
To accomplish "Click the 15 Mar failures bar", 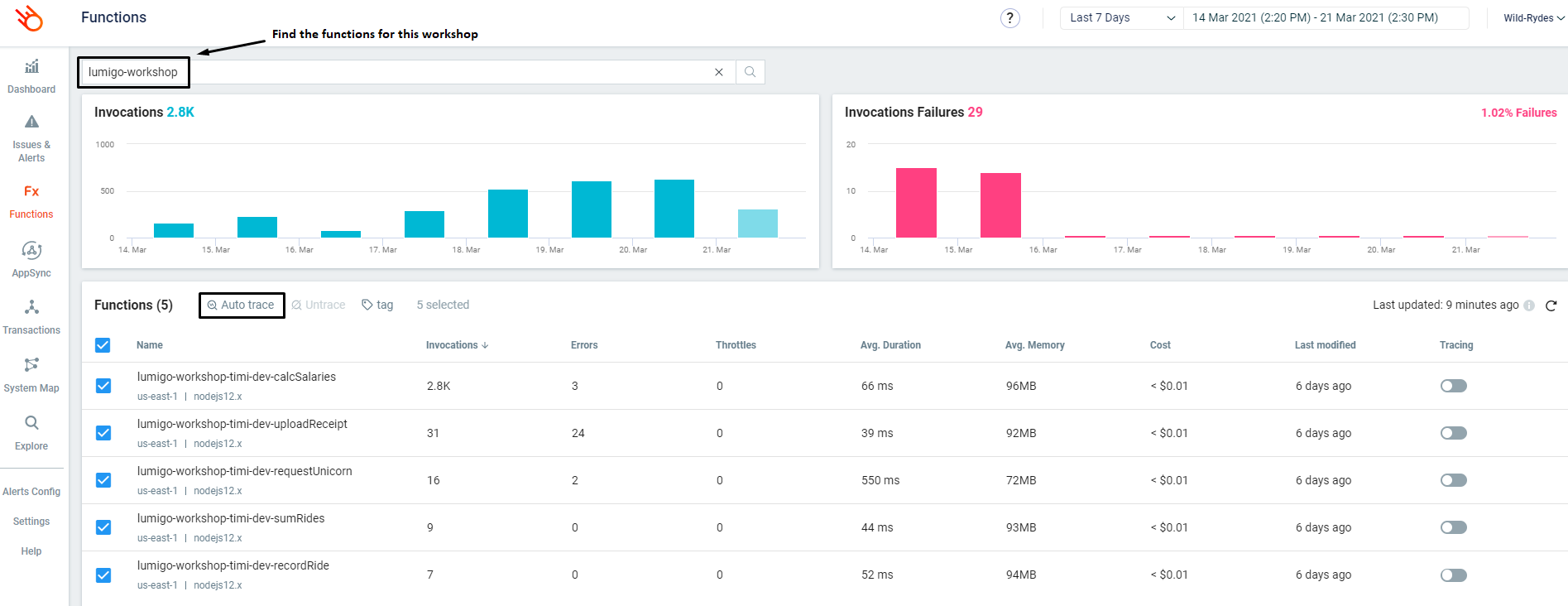I will pos(1000,205).
